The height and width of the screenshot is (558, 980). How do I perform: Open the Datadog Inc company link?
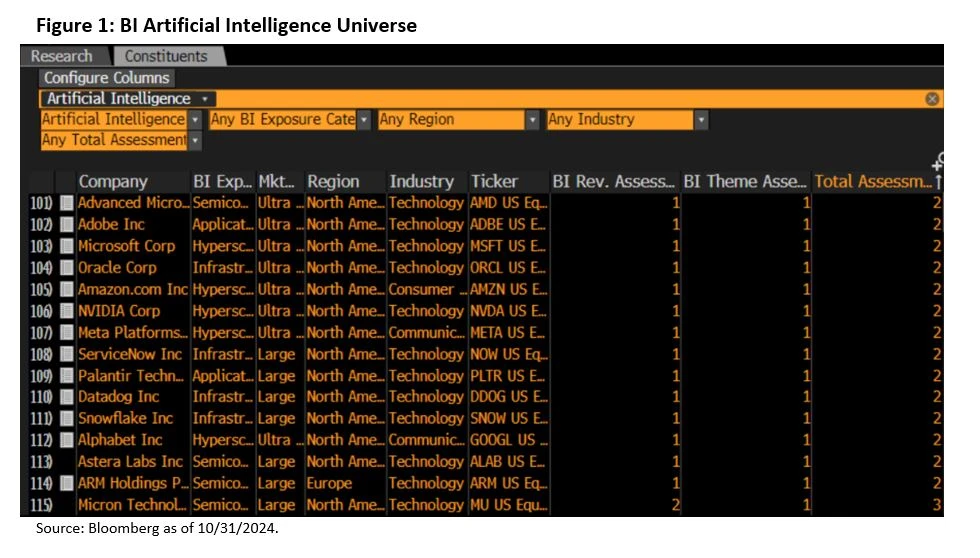(119, 397)
